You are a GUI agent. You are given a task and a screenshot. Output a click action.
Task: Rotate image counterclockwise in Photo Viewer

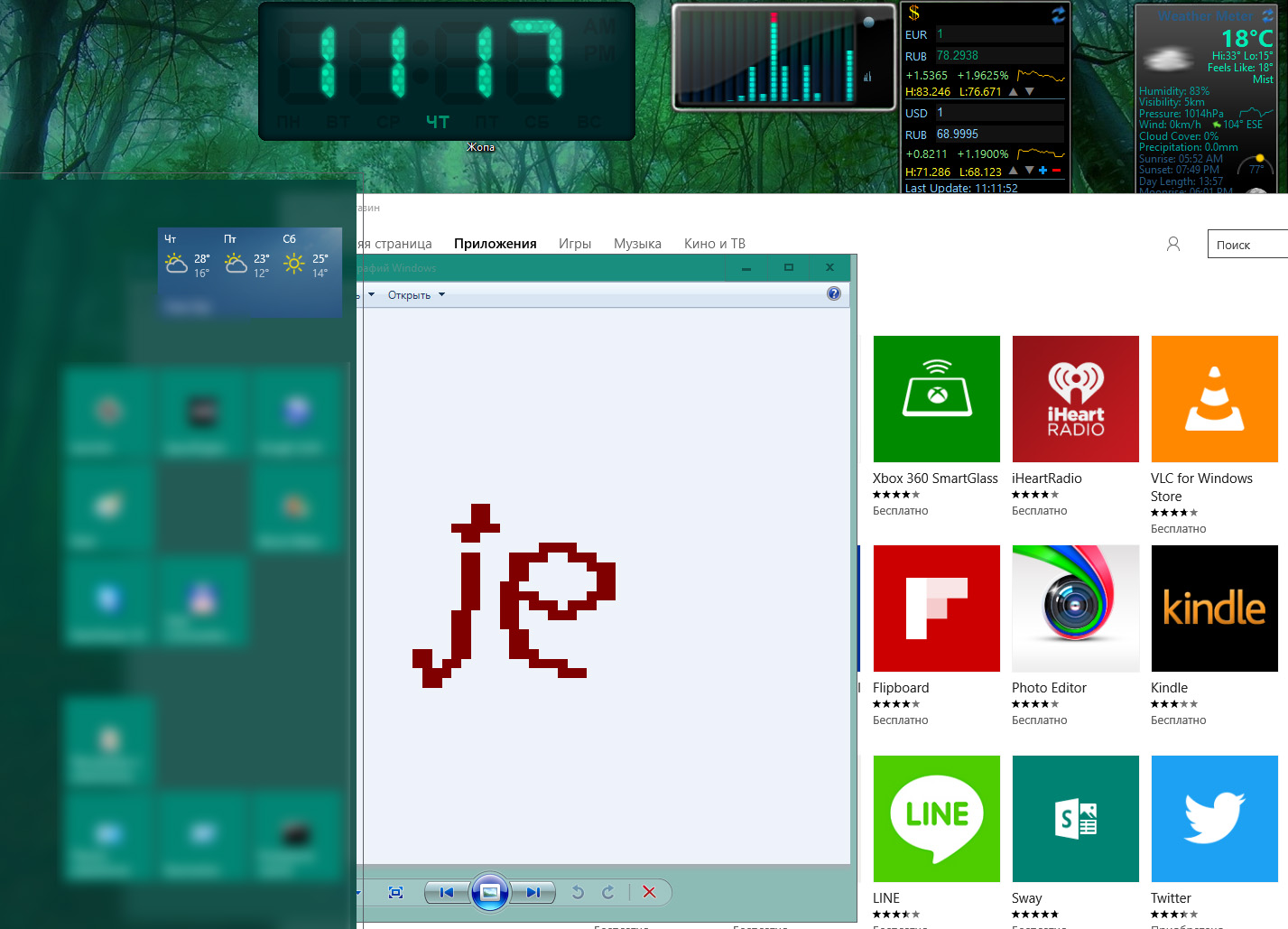point(578,892)
